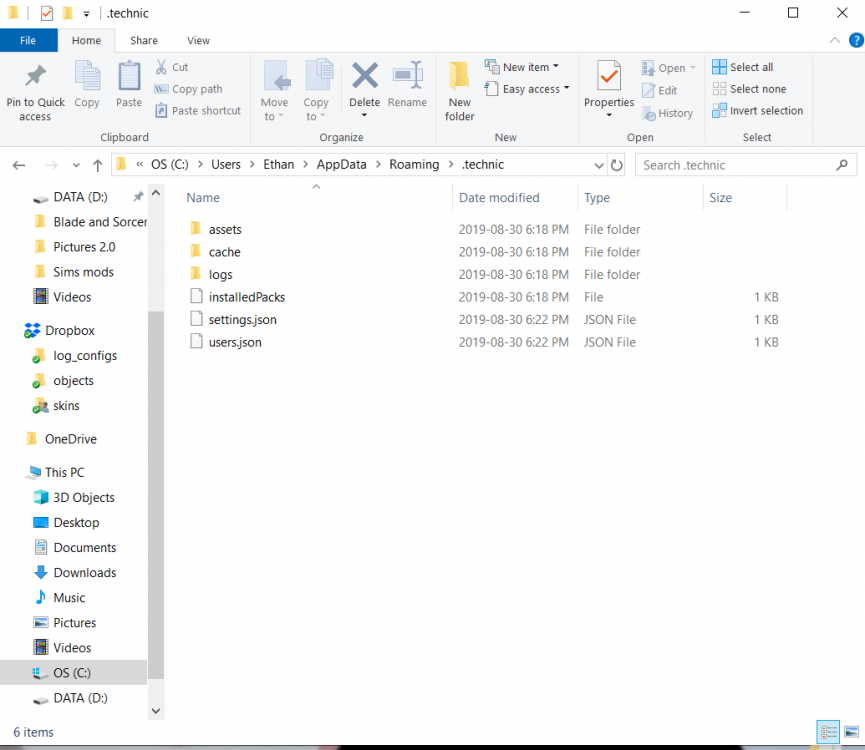Screen dimensions: 865x750
Task: Click Ethan in the address breadcrumb
Action: pos(279,165)
